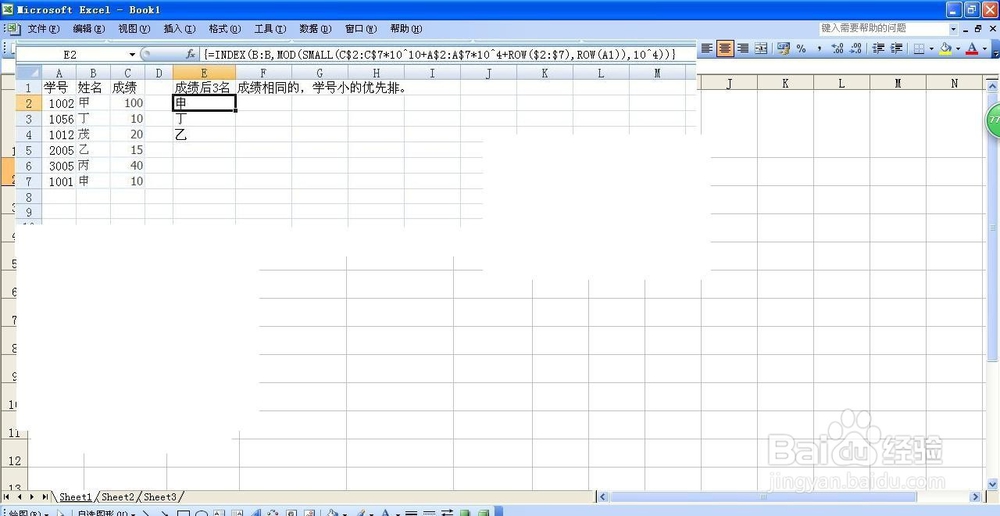Open the 格式 menu
This screenshot has width=1000, height=516.
224,29
